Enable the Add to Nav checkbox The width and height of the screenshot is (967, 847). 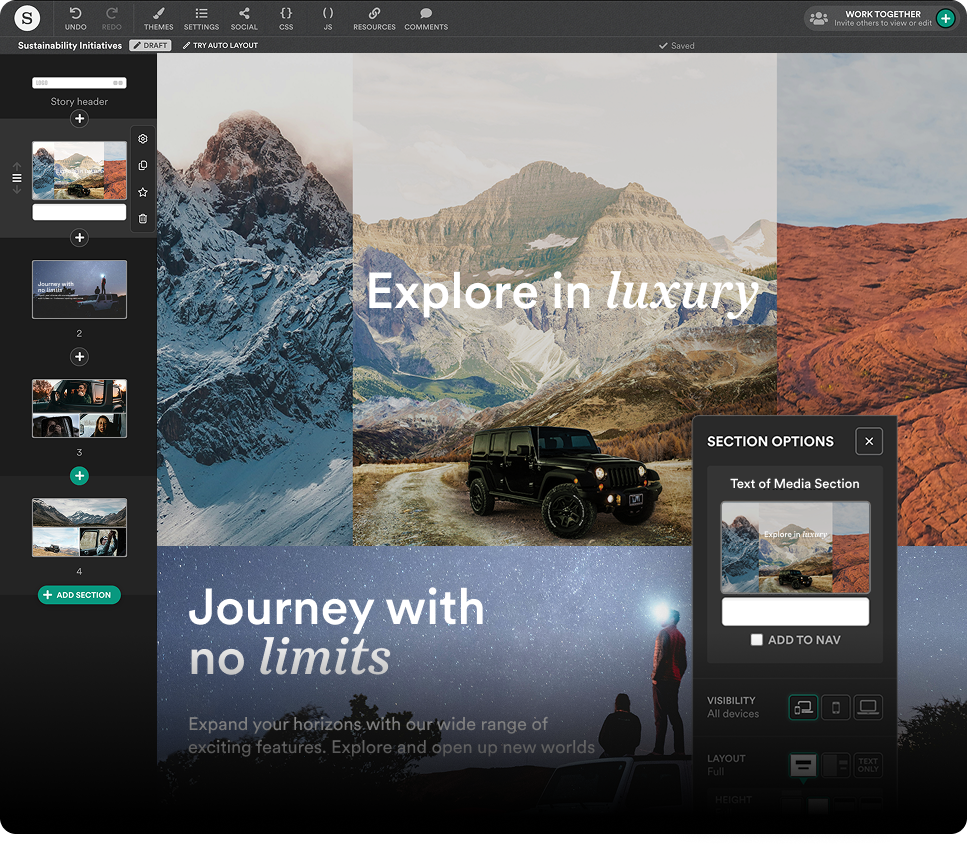click(757, 640)
